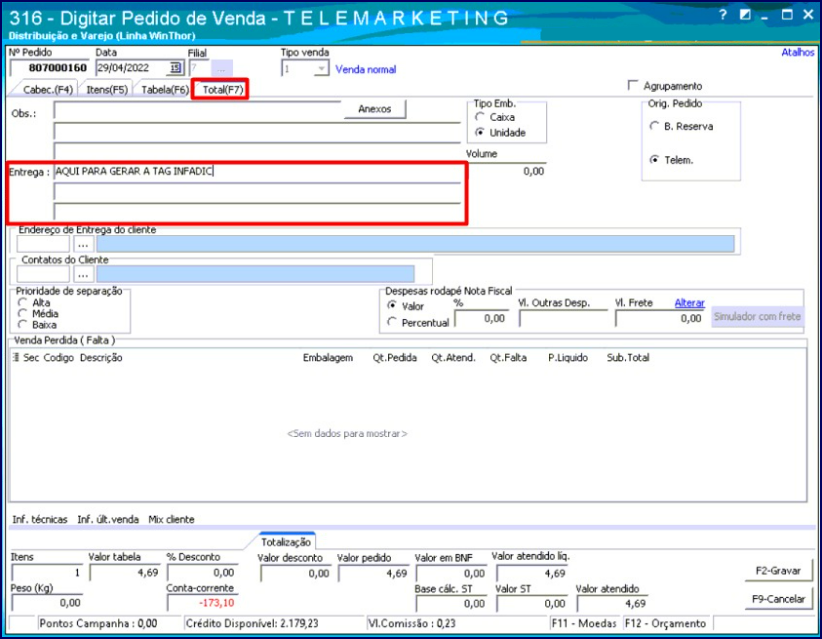
Task: Select Telem. order origin
Action: click(x=654, y=160)
